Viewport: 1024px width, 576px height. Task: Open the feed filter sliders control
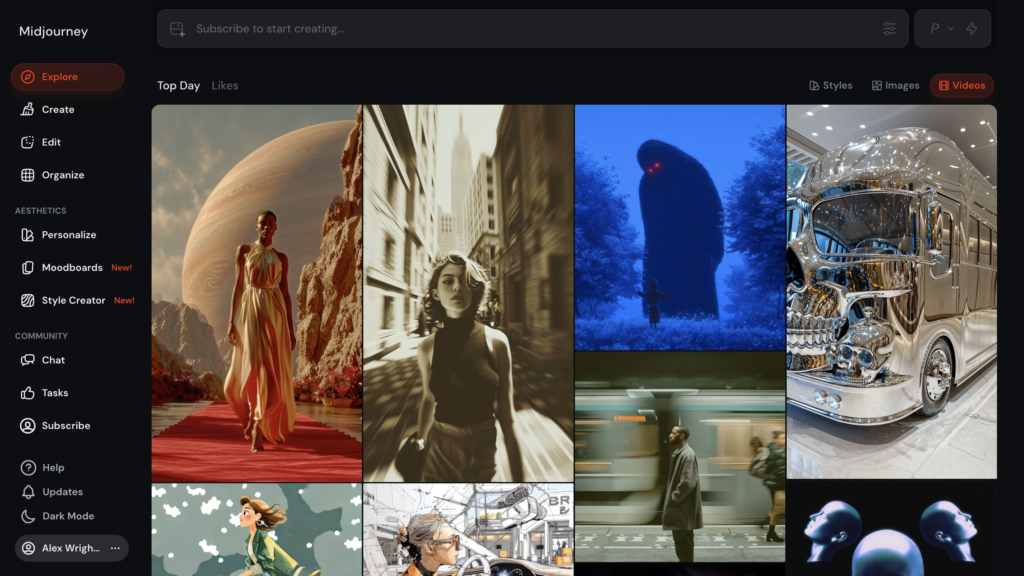tap(889, 28)
